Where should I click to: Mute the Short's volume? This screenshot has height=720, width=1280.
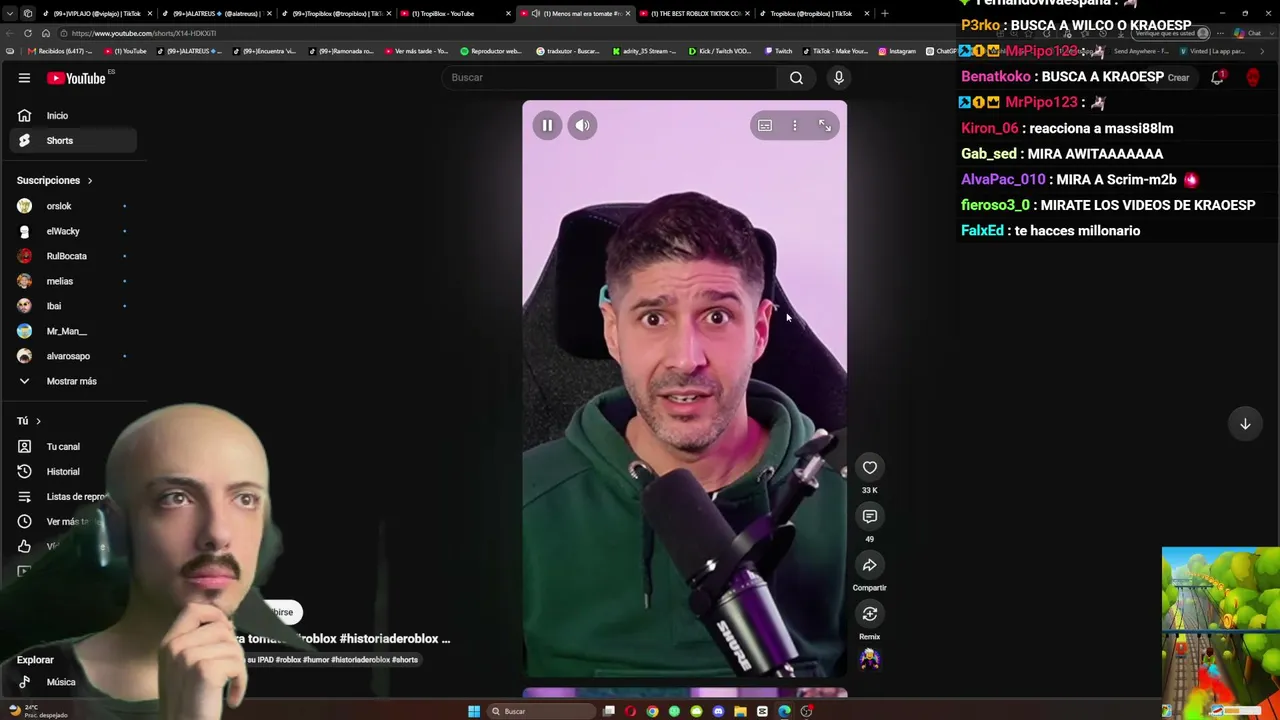(x=582, y=125)
